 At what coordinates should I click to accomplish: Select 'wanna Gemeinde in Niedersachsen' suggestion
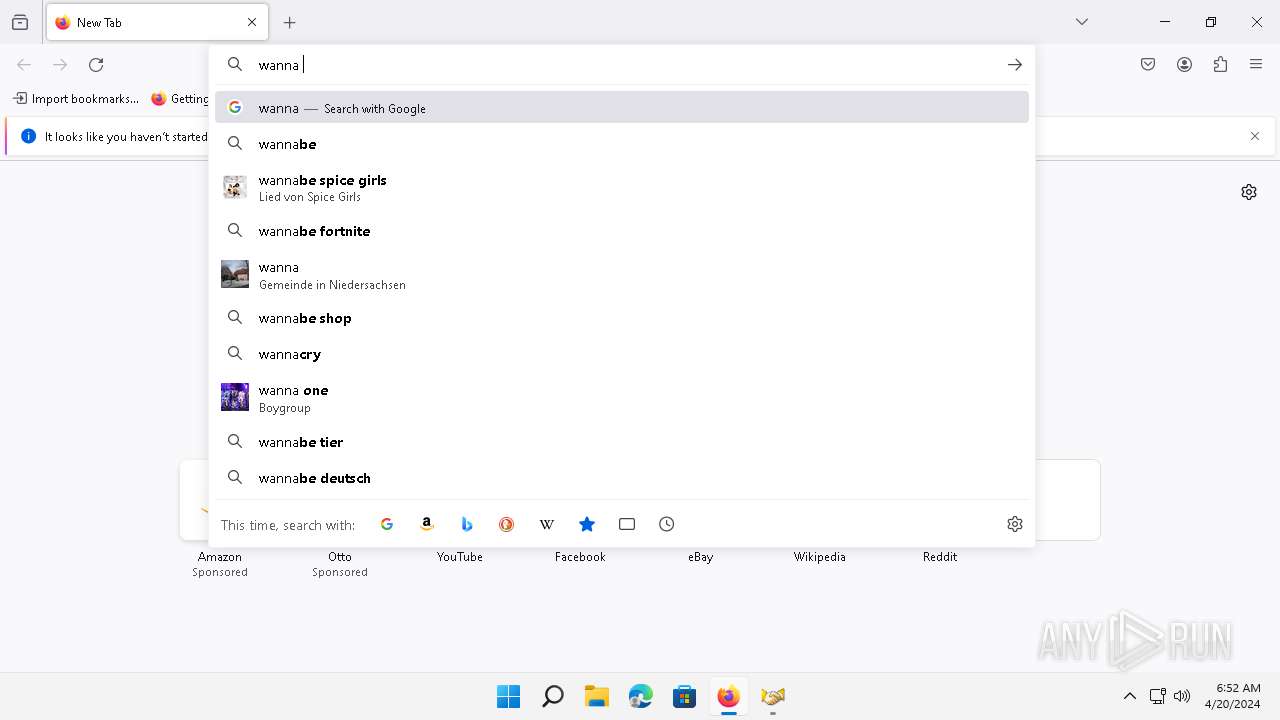622,275
